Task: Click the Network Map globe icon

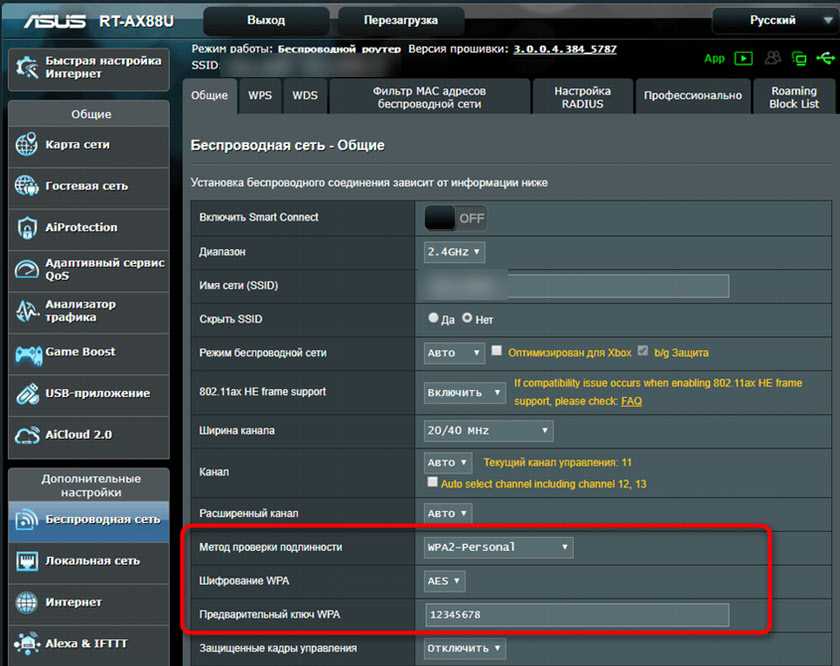Action: (x=27, y=145)
